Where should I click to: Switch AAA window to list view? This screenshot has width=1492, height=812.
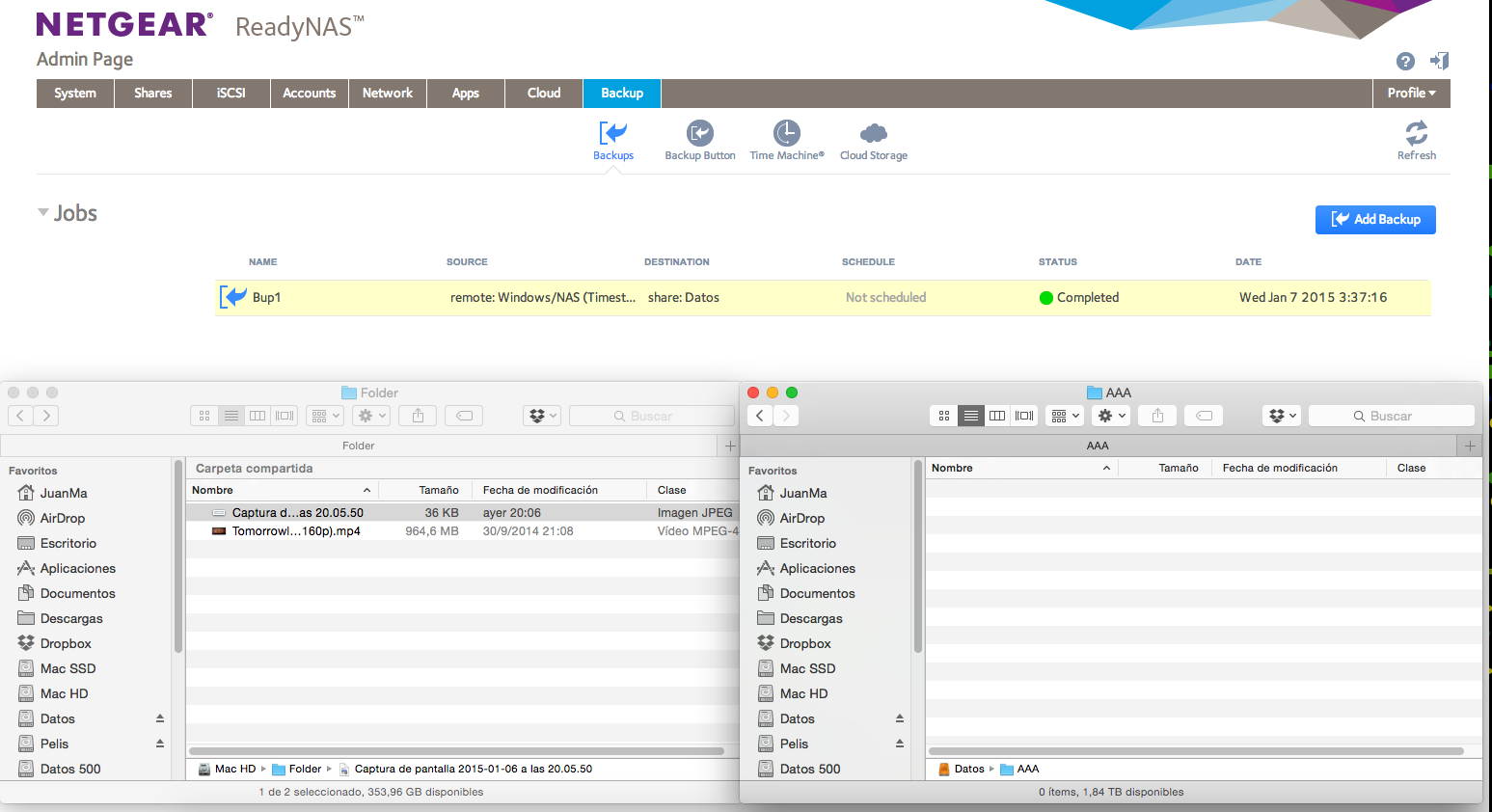point(971,416)
